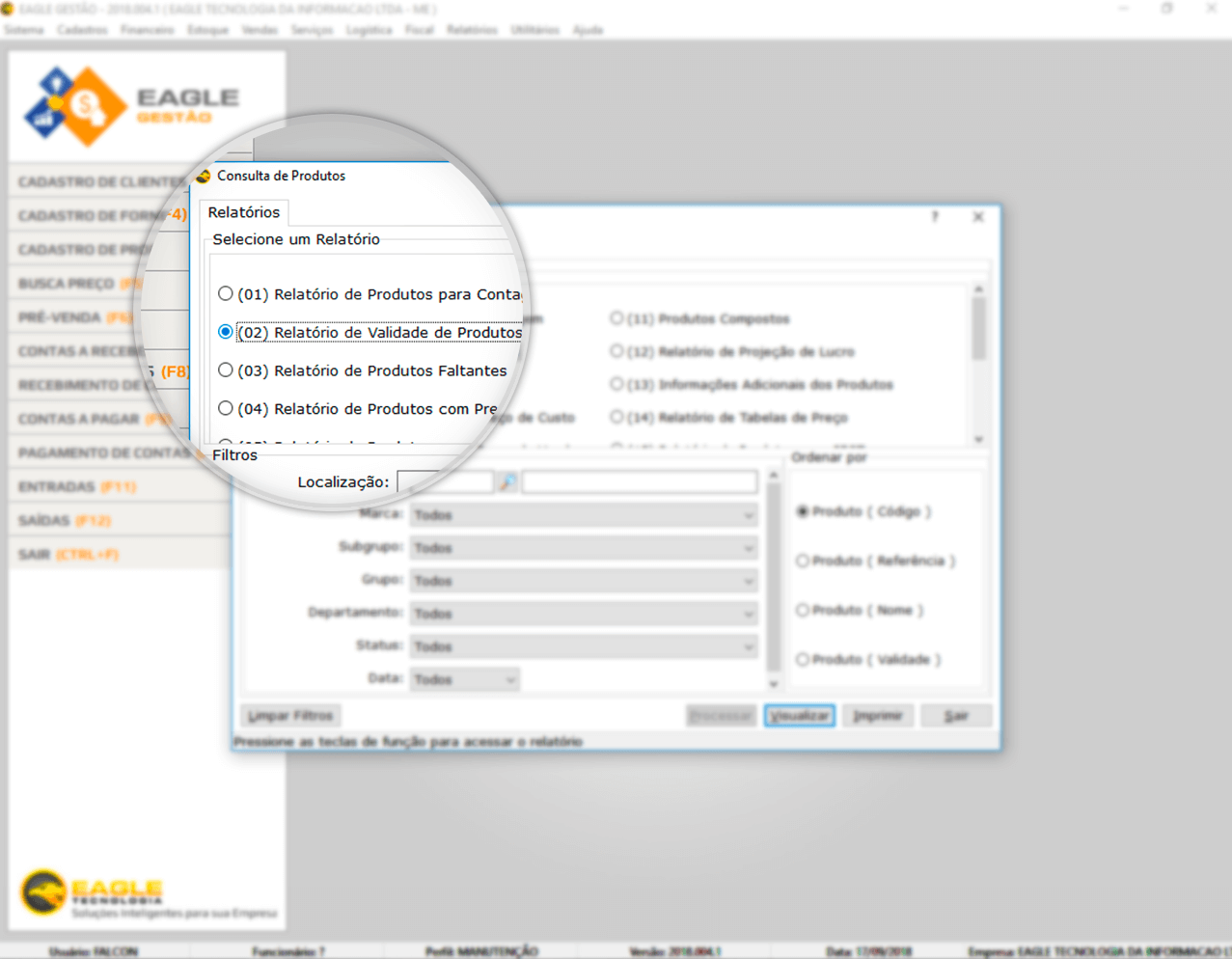The height and width of the screenshot is (959, 1232).
Task: Open the Sistema menu
Action: [24, 30]
